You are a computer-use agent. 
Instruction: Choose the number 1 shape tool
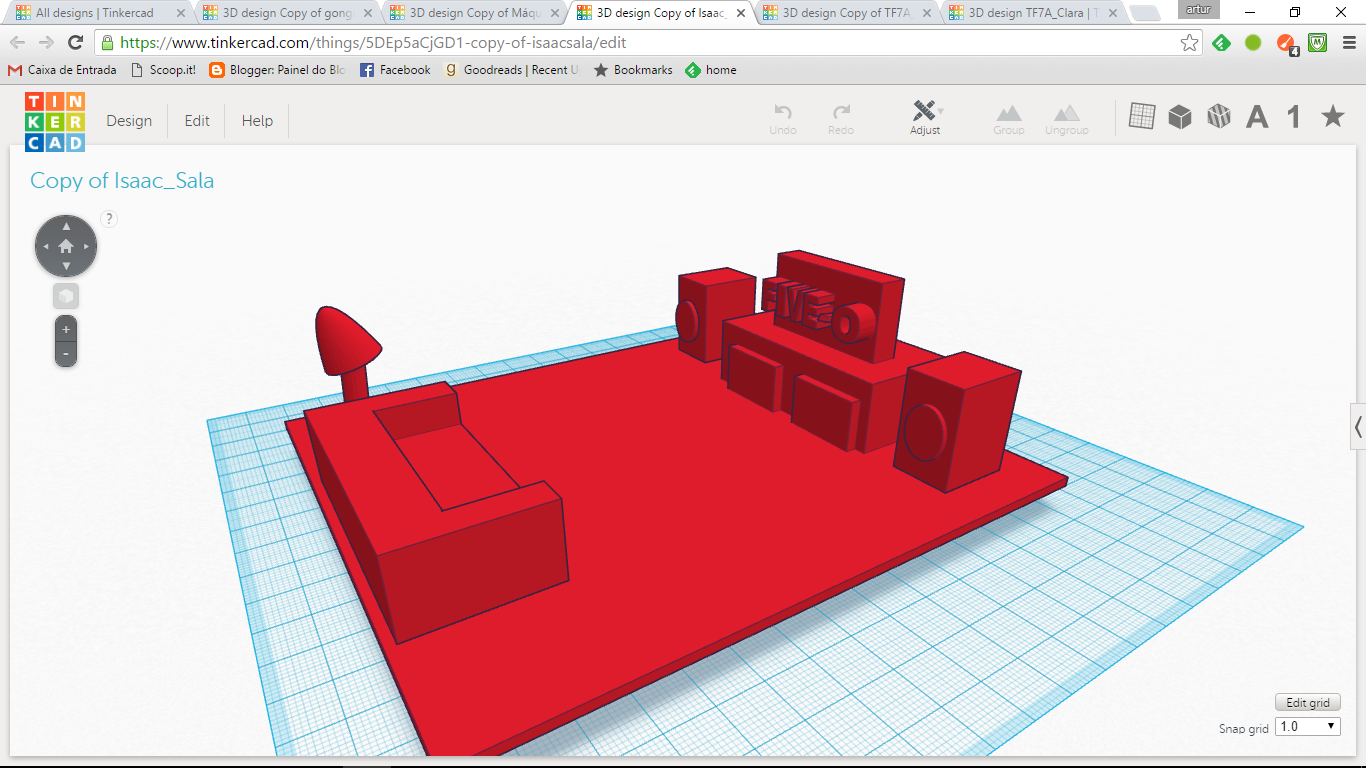click(x=1294, y=117)
